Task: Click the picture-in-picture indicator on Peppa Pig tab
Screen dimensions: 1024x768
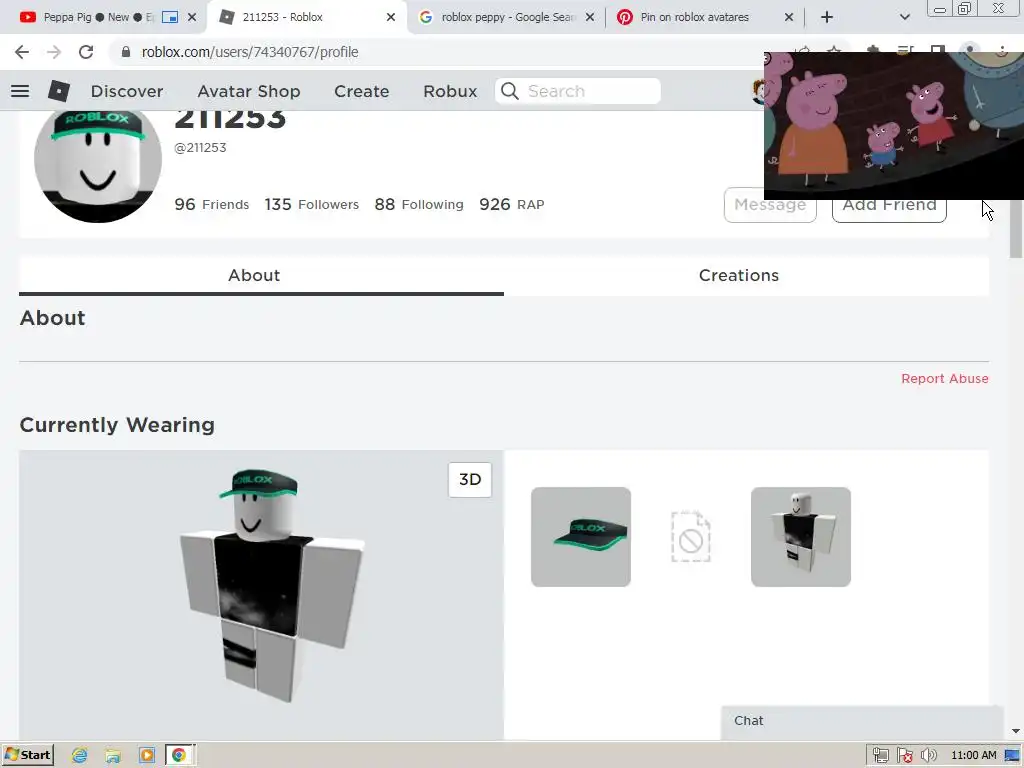Action: point(170,17)
